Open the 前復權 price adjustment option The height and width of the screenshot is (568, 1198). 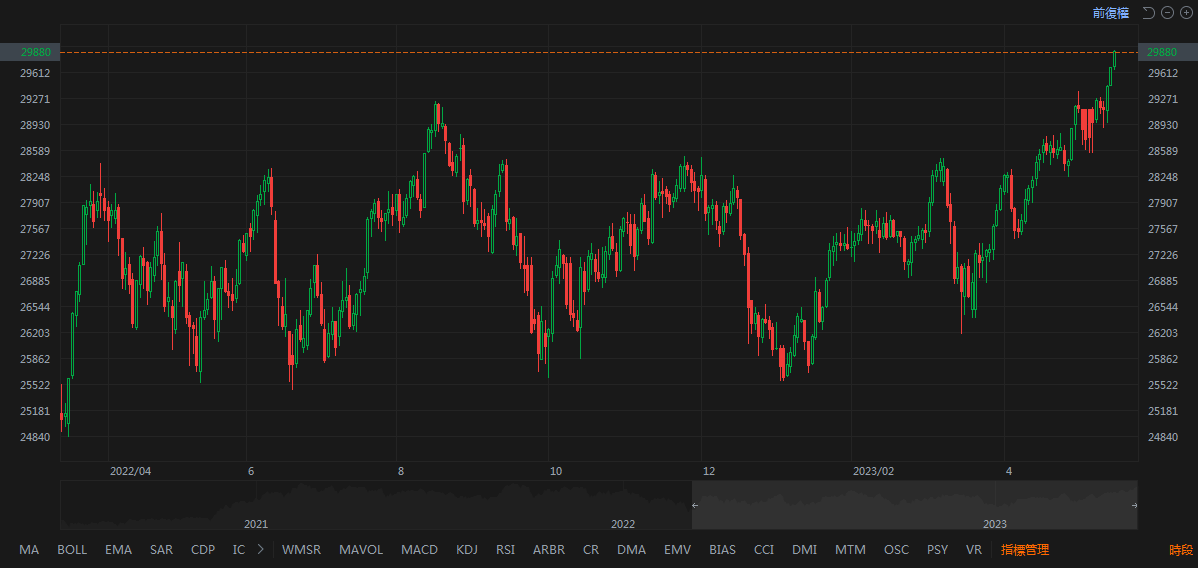coord(1111,12)
